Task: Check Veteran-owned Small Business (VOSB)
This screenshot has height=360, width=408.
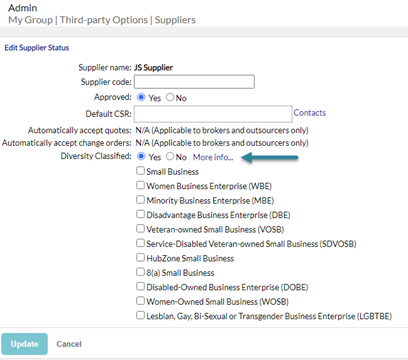Action: pyautogui.click(x=140, y=228)
